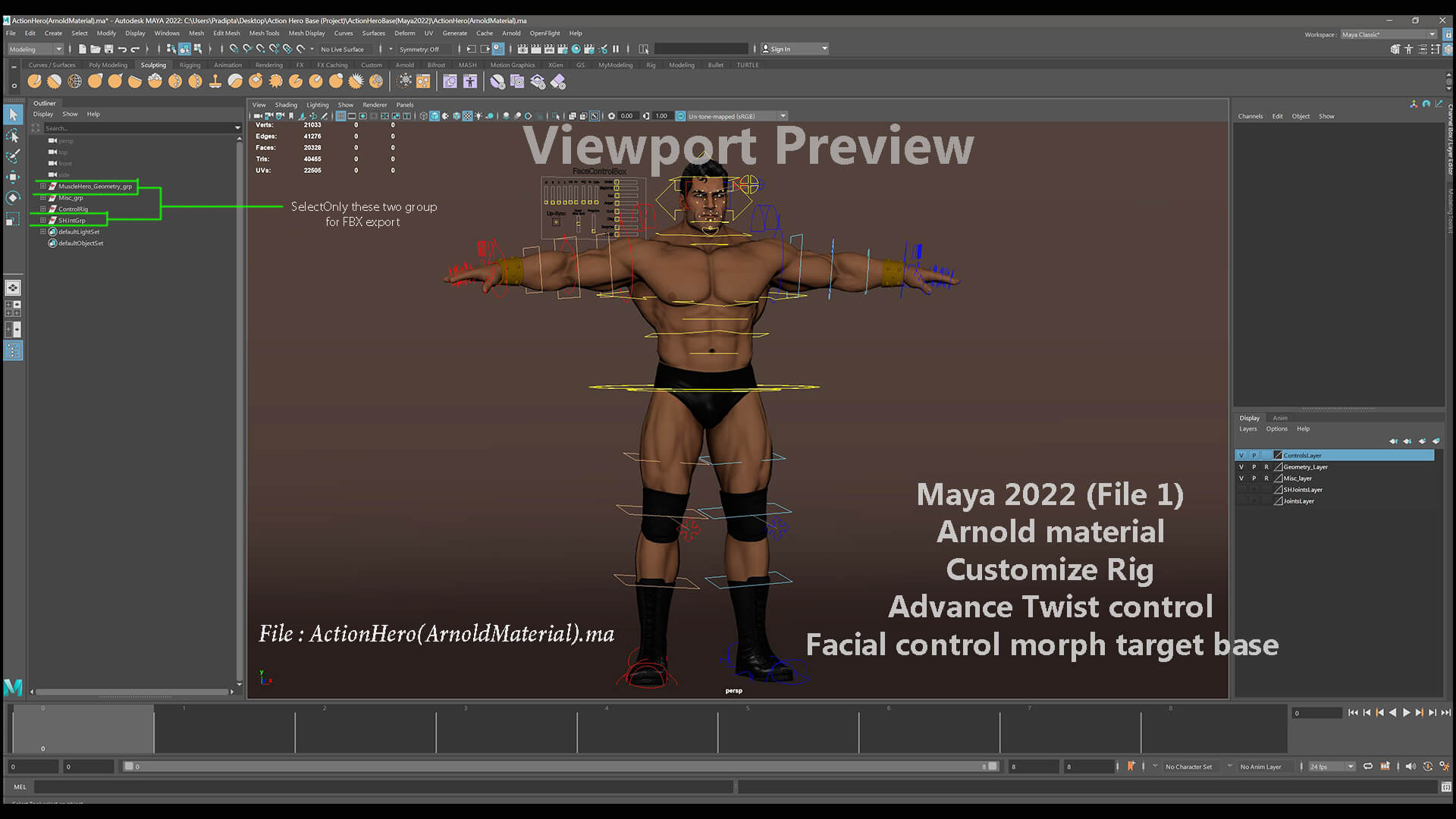The height and width of the screenshot is (819, 1456).
Task: Click the Undo arrow icon
Action: coord(122,49)
